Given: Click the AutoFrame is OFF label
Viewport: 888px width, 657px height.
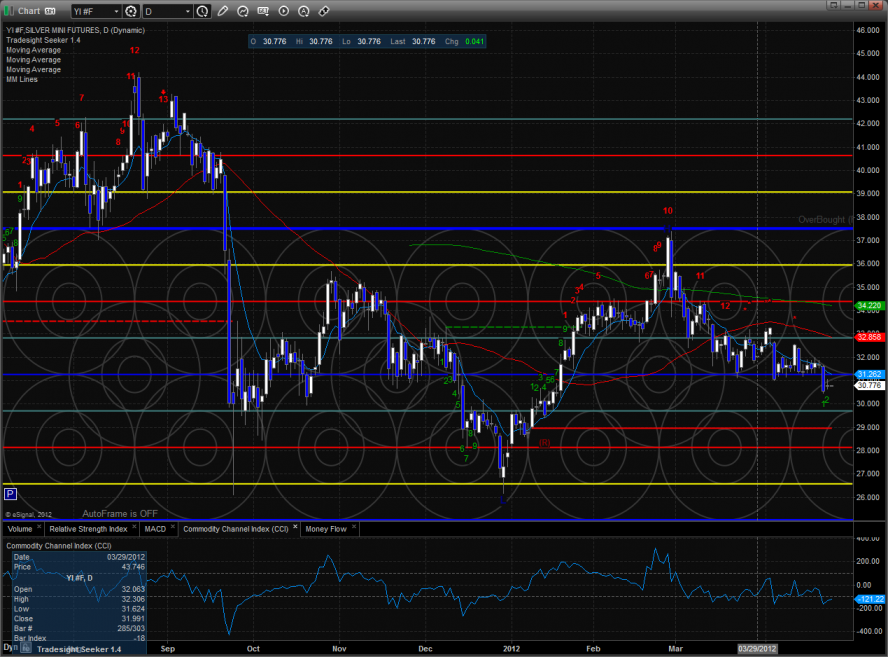Looking at the screenshot, I should (x=120, y=512).
